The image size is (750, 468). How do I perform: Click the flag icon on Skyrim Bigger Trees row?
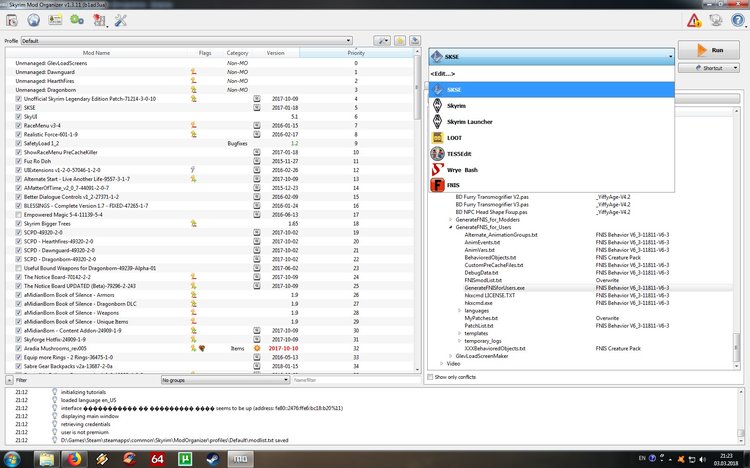pos(193,223)
